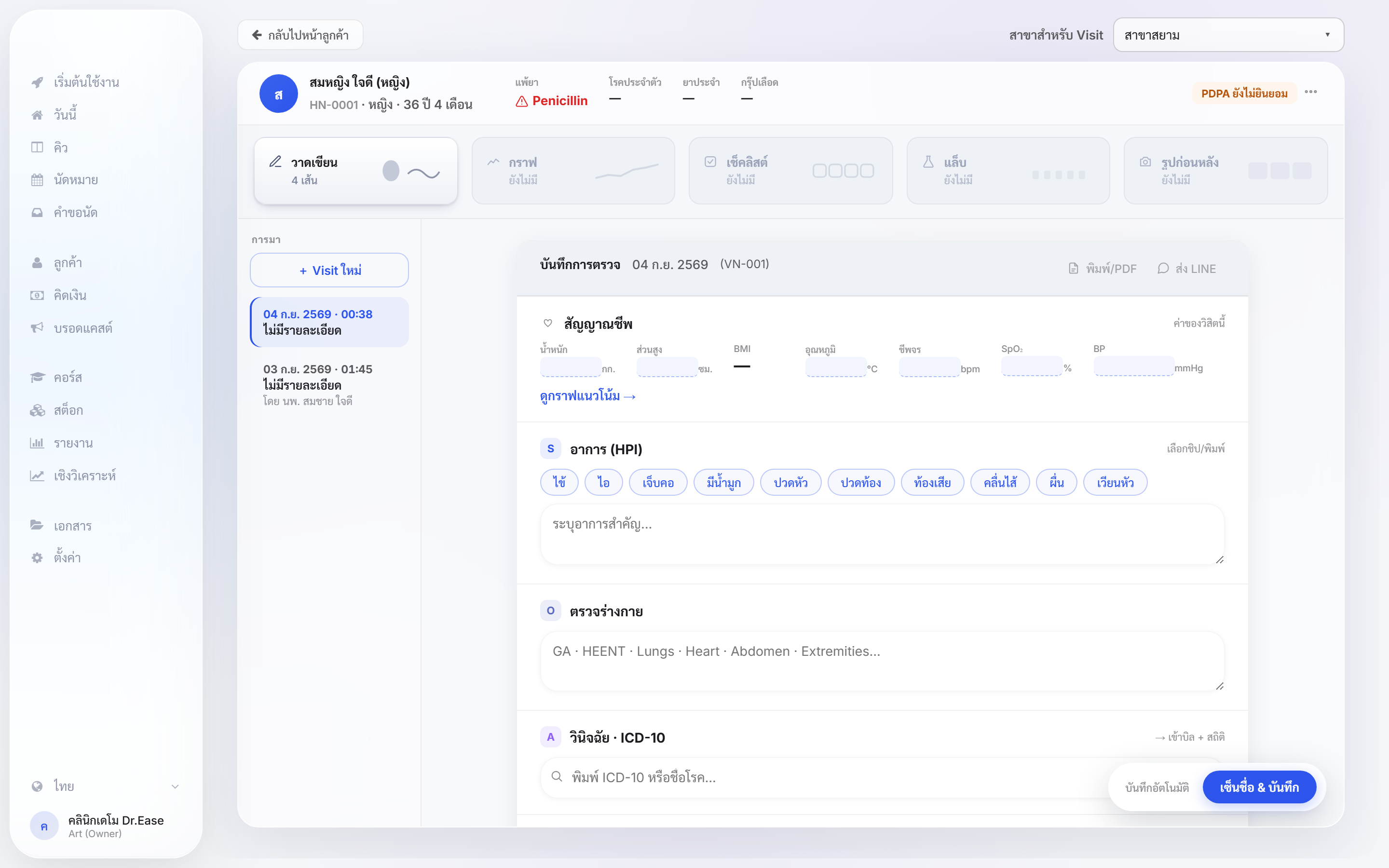Click the queue icon beside คิว

pyautogui.click(x=37, y=147)
